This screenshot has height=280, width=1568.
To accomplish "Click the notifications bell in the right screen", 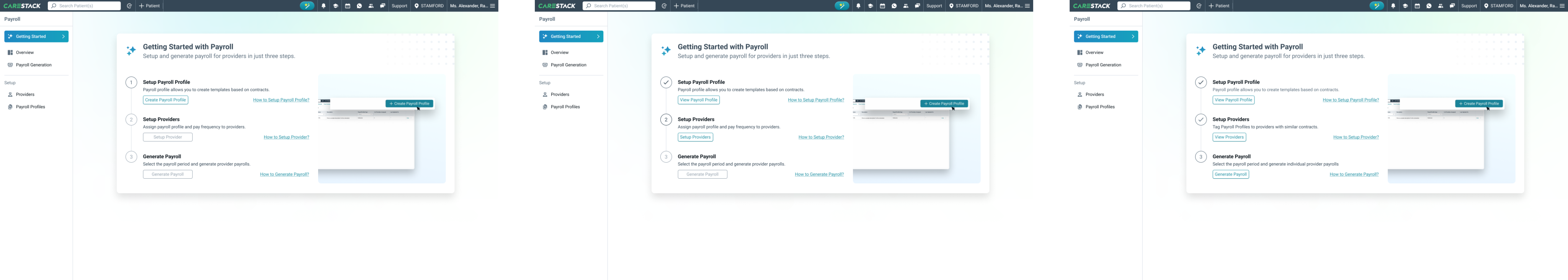I will 1393,5.
